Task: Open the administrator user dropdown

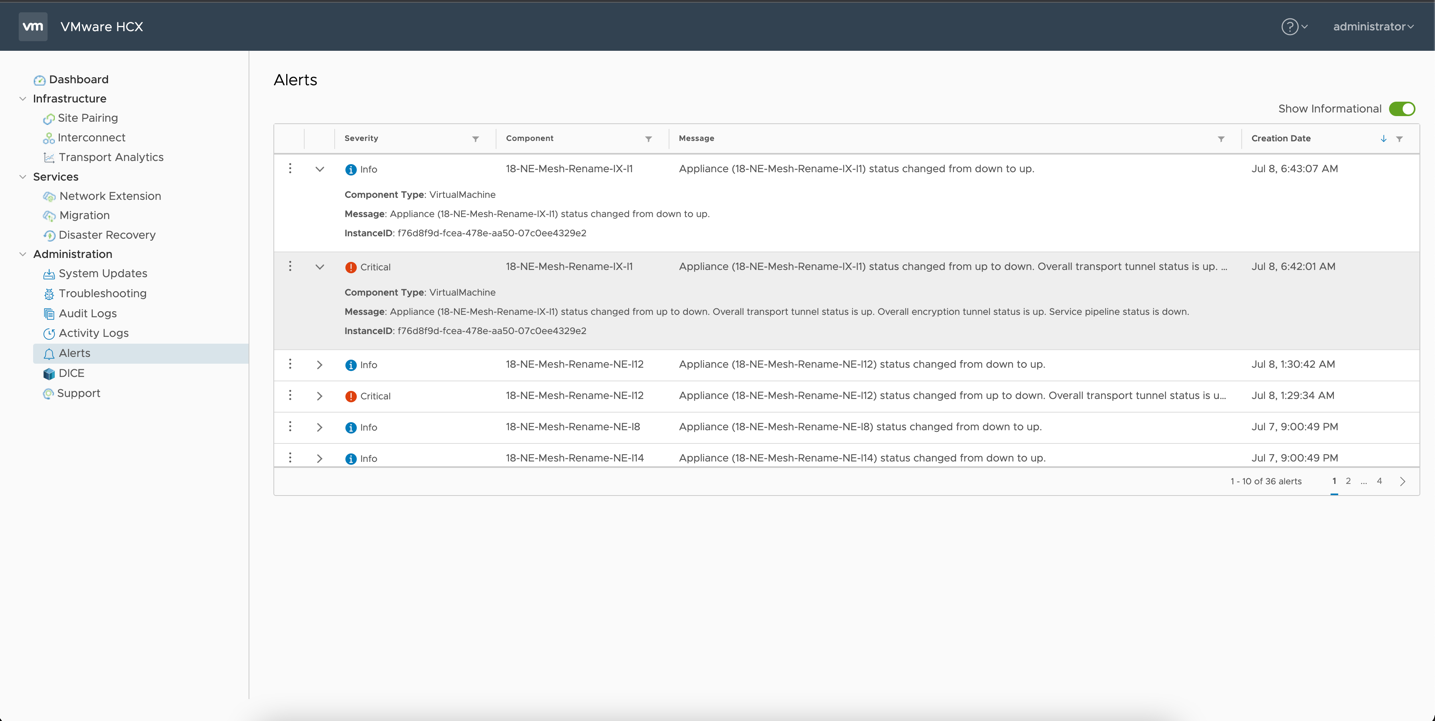Action: pos(1373,27)
